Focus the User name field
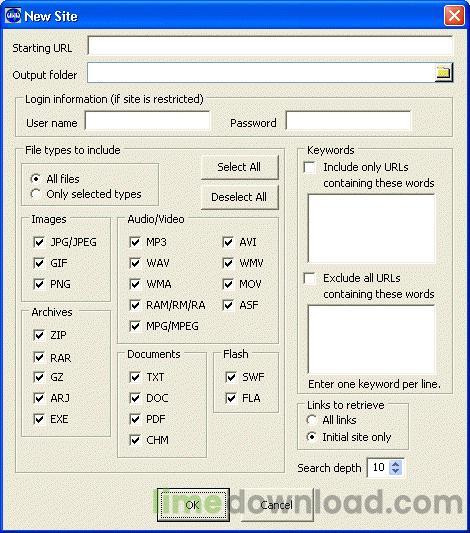The width and height of the screenshot is (470, 533). [147, 121]
